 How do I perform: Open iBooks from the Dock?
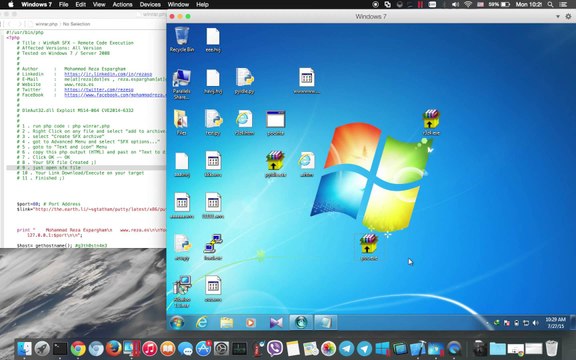pos(168,348)
